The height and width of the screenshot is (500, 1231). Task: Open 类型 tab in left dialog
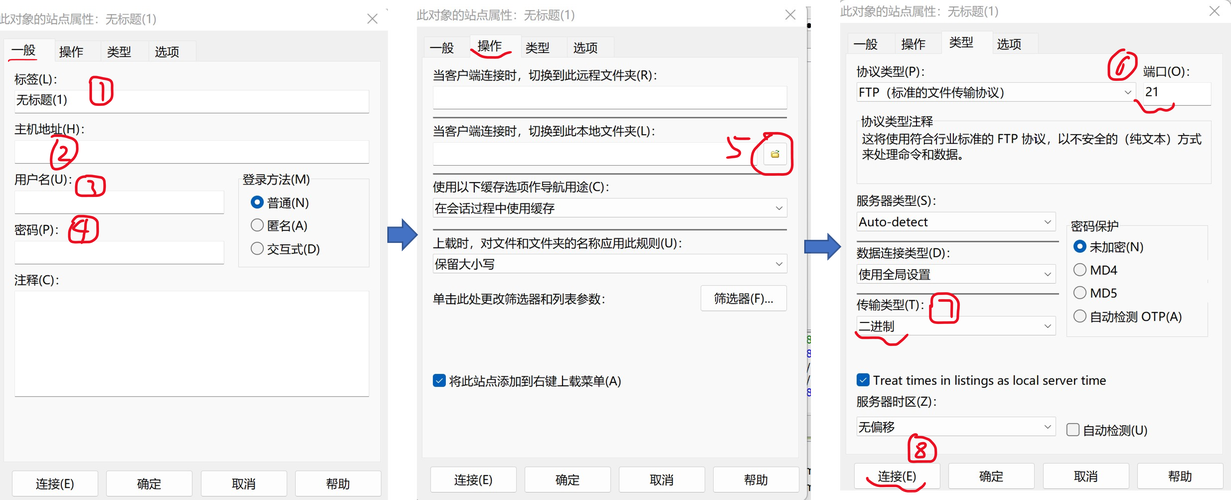click(x=119, y=52)
